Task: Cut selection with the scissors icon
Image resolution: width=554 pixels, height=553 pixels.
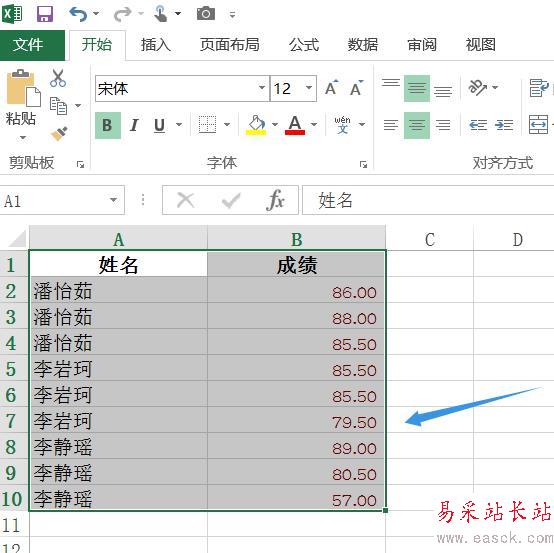Action: (x=58, y=78)
